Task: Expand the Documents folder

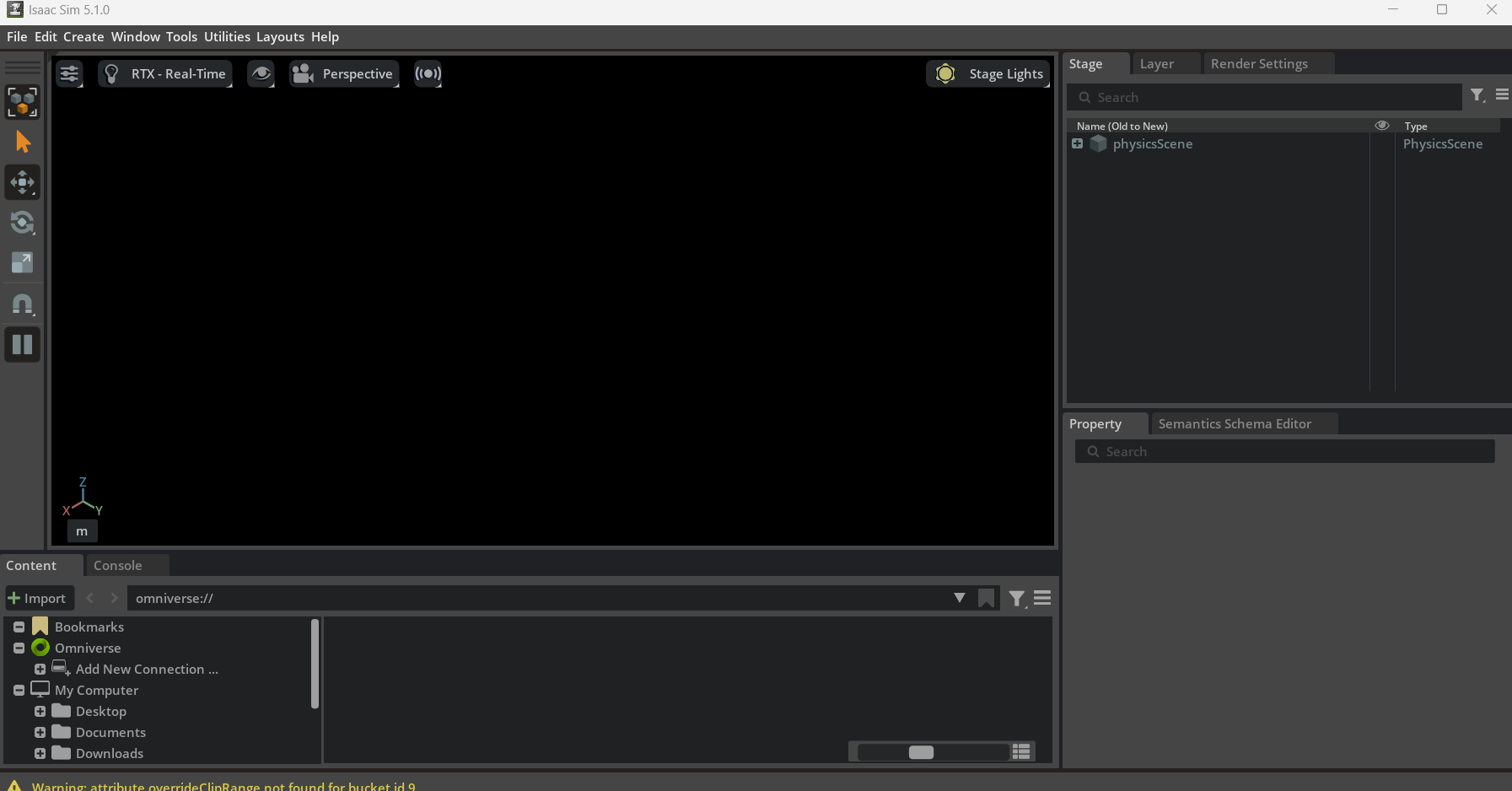Action: [x=40, y=733]
